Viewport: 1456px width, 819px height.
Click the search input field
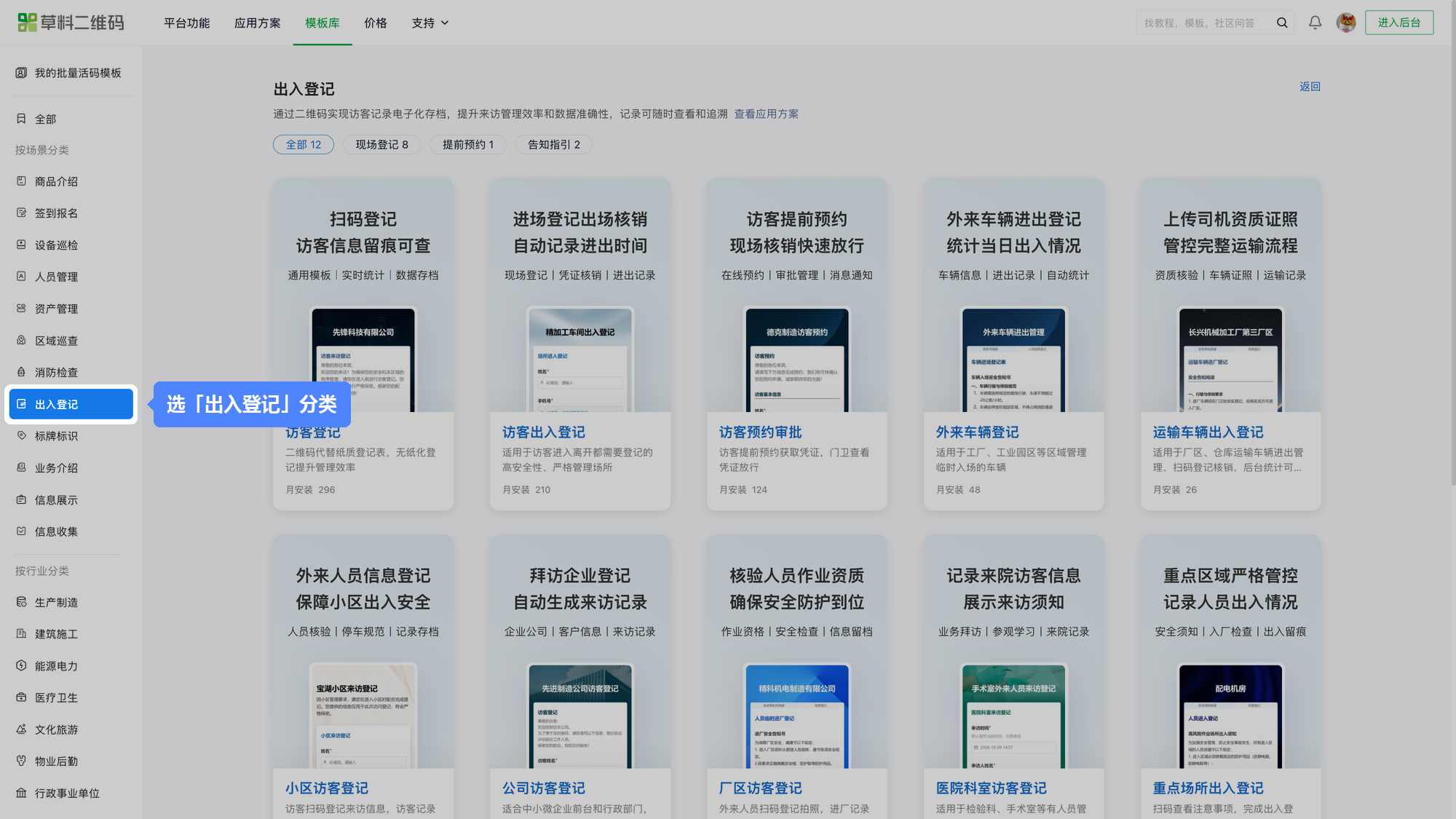pos(1206,23)
